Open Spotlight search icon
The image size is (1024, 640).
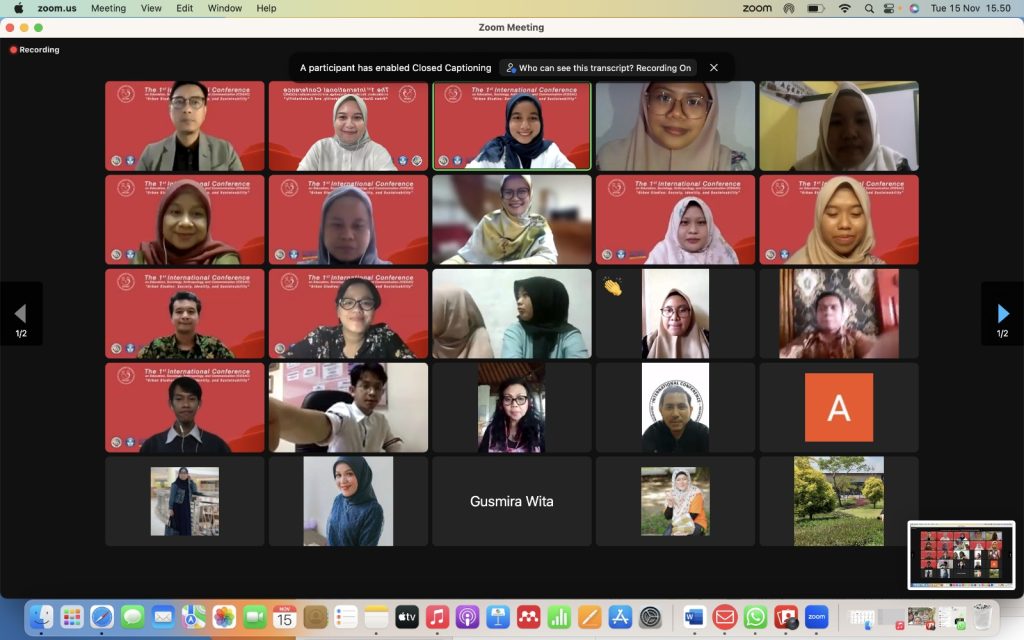(867, 8)
